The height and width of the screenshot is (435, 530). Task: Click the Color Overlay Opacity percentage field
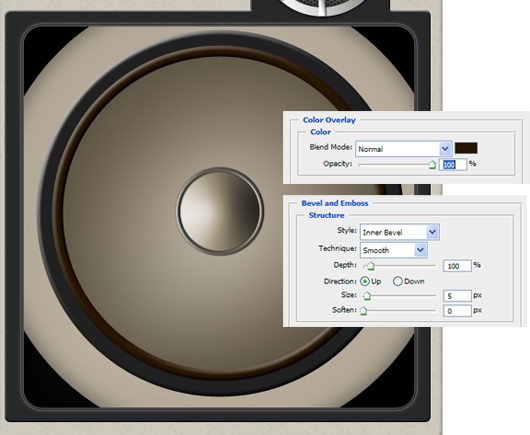[453, 165]
